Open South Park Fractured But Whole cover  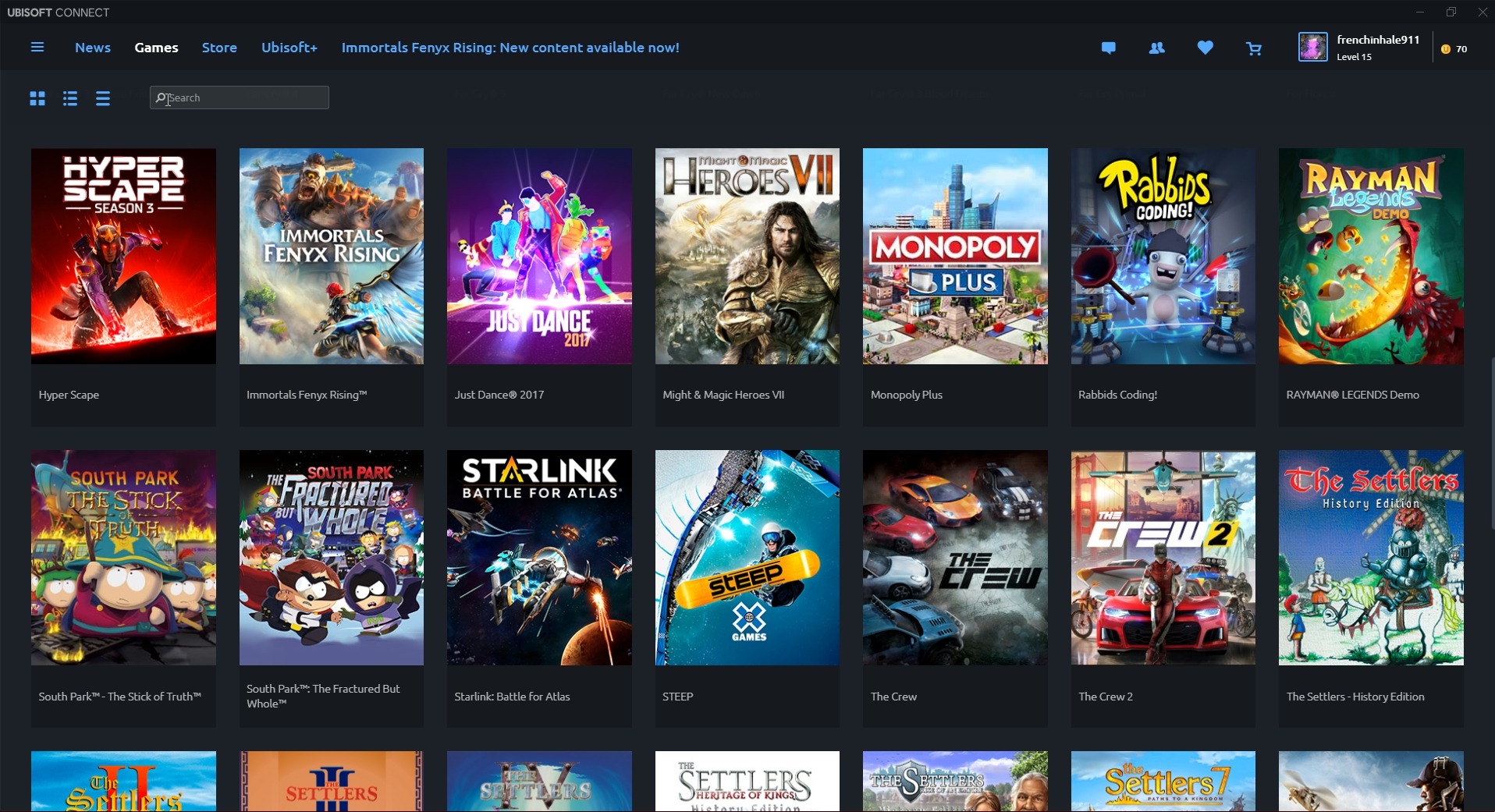click(332, 558)
